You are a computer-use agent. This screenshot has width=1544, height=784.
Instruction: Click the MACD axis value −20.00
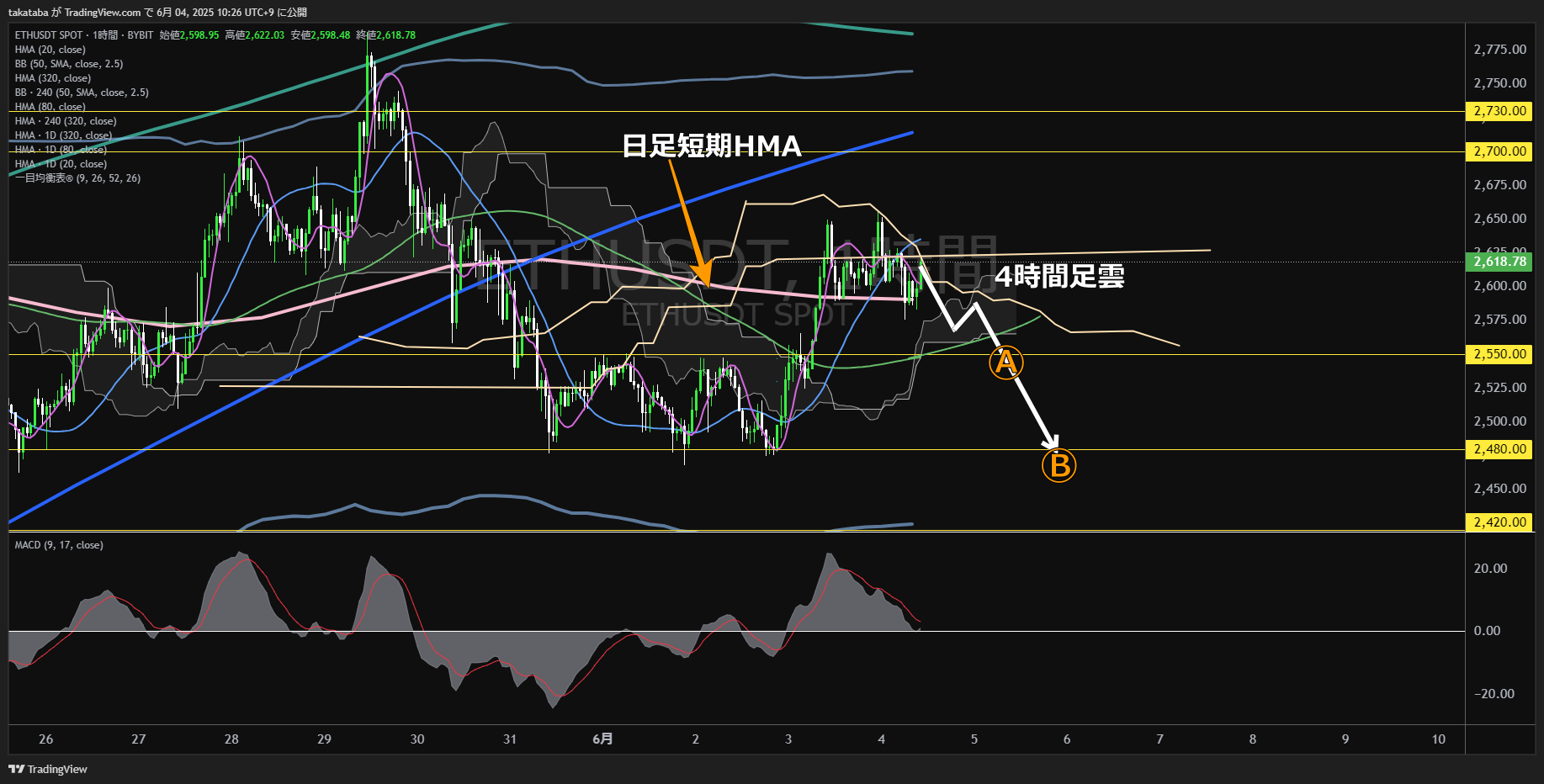pos(1494,694)
